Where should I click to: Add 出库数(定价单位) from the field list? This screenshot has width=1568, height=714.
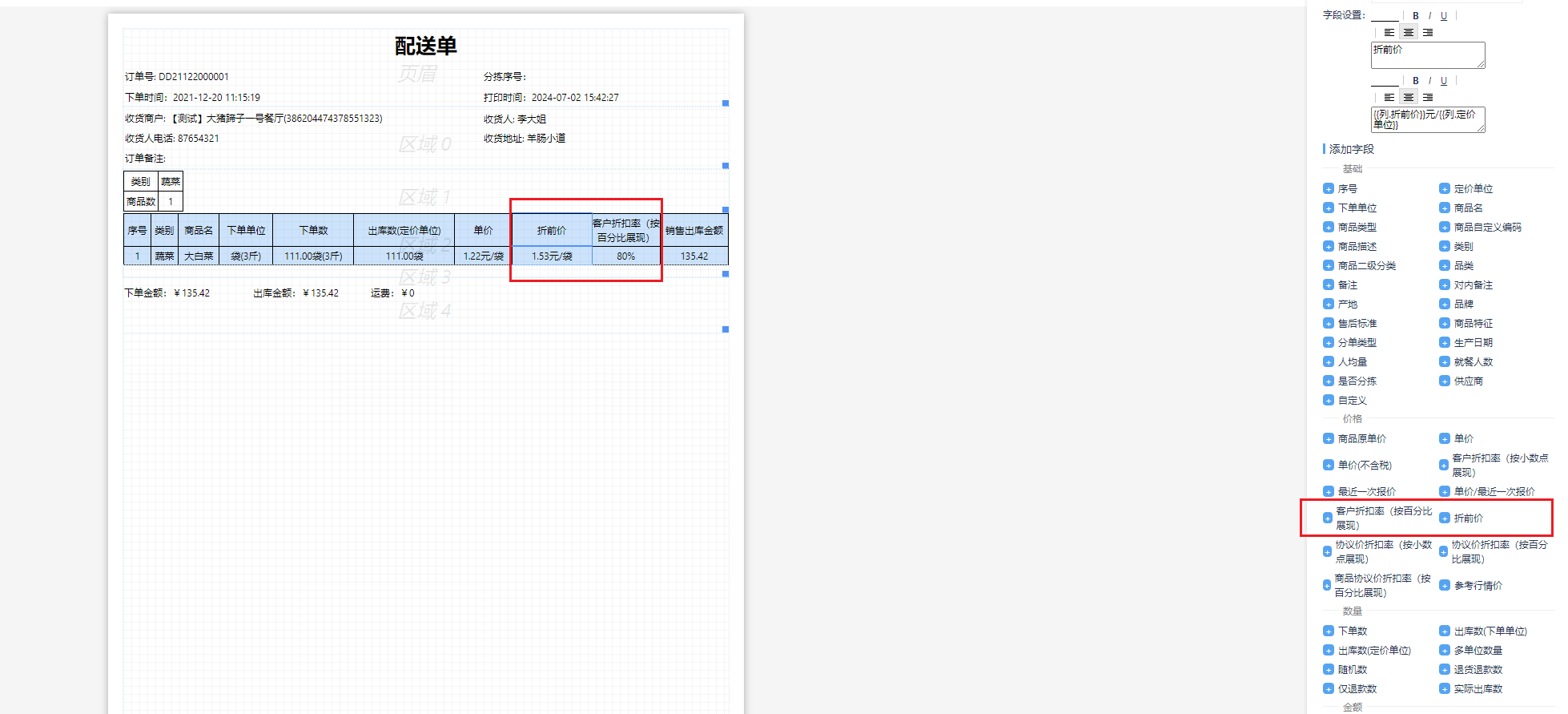coord(1329,651)
